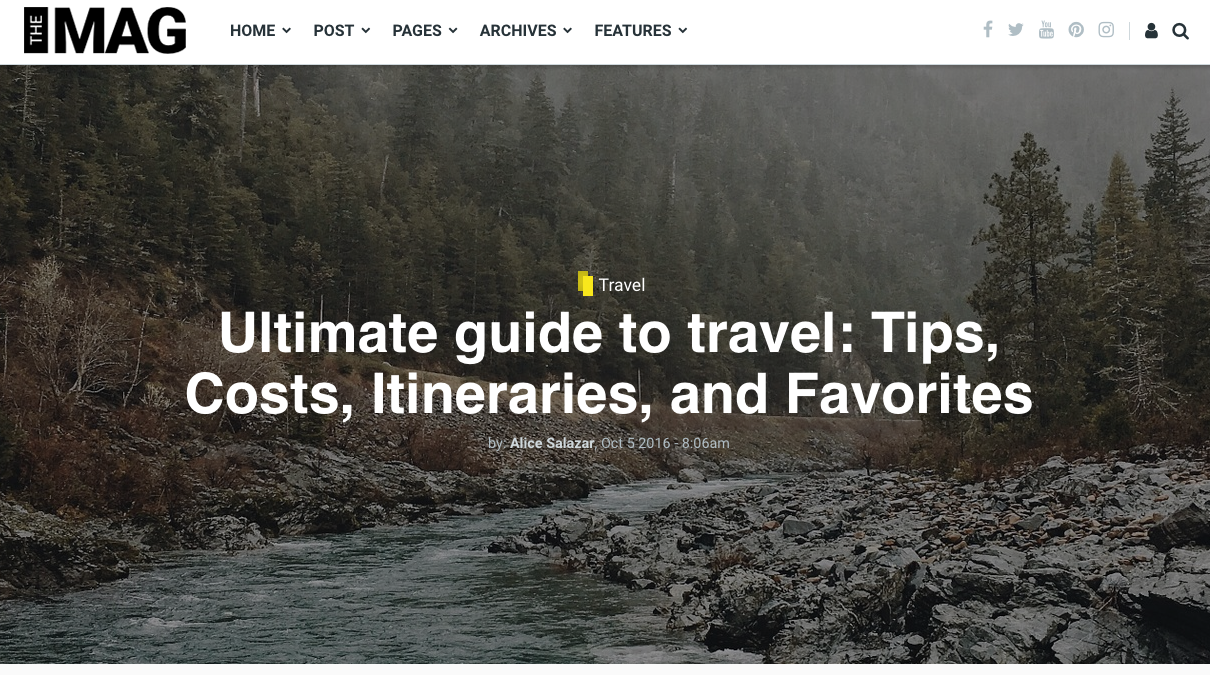Expand the ARCHIVES dropdown arrow
The image size is (1210, 675).
[x=567, y=30]
